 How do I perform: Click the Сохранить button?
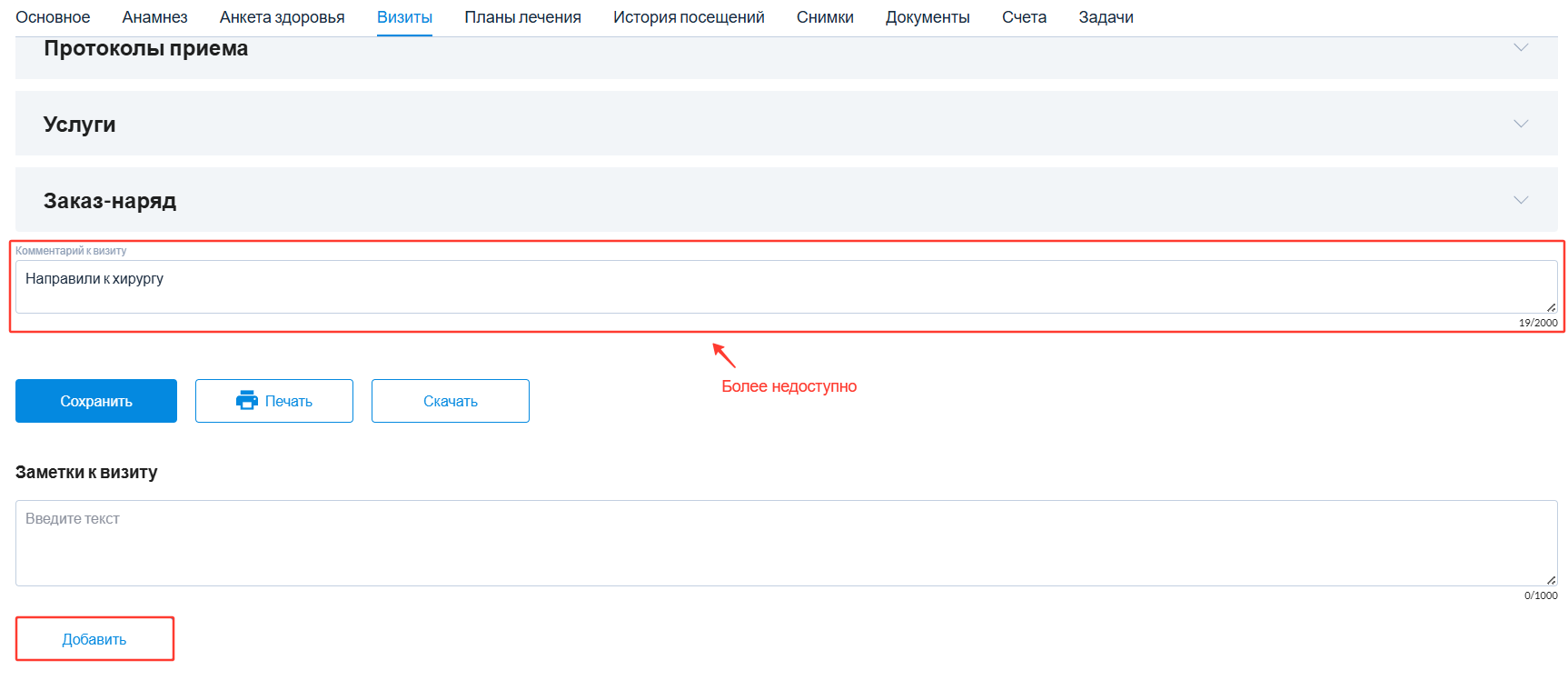(96, 401)
